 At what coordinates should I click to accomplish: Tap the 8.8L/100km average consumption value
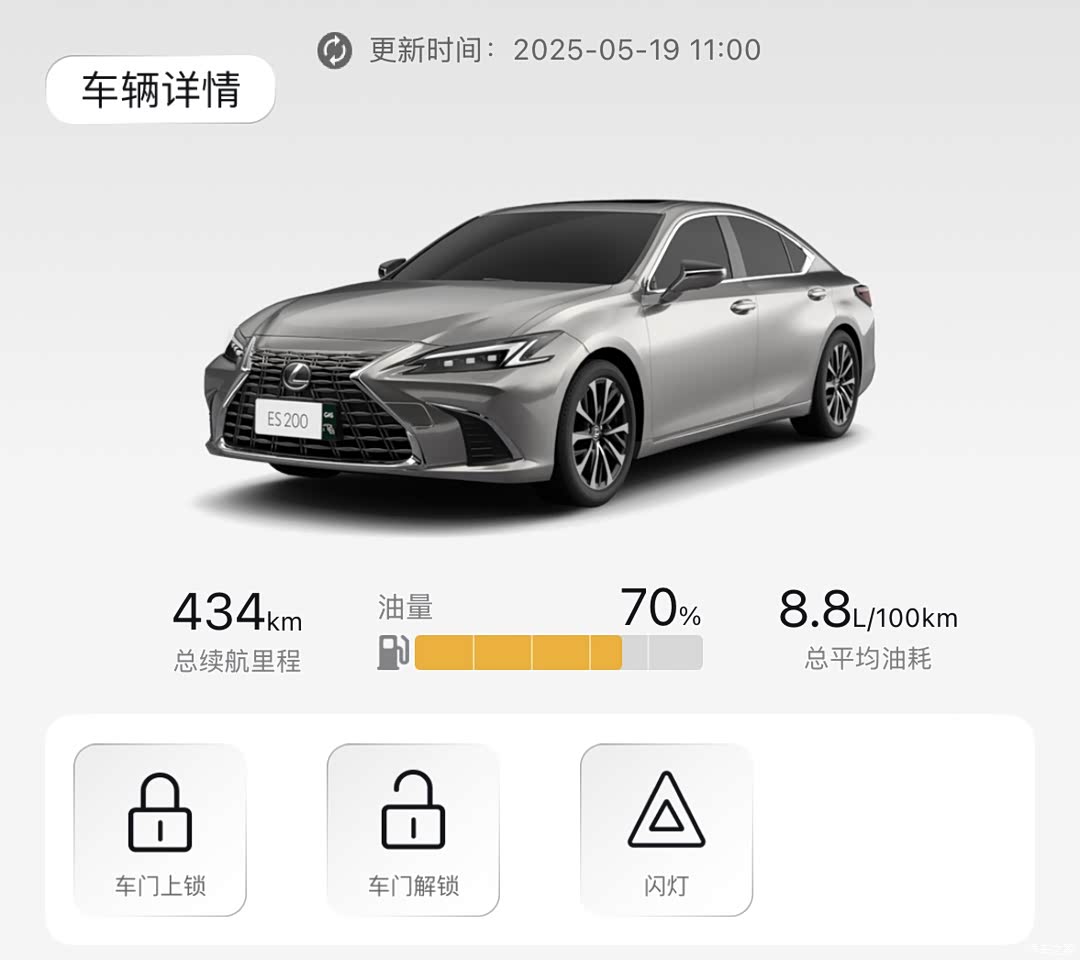pyautogui.click(x=868, y=610)
